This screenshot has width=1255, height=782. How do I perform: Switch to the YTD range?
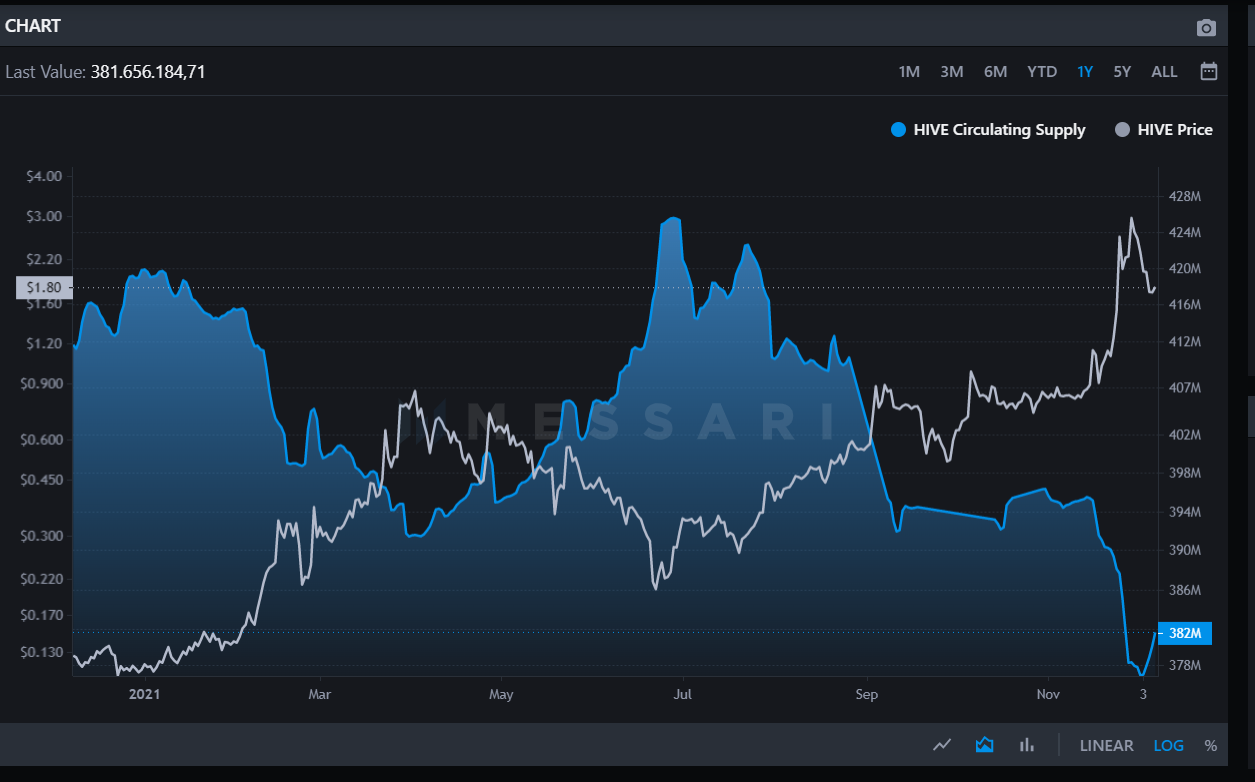pyautogui.click(x=1042, y=72)
